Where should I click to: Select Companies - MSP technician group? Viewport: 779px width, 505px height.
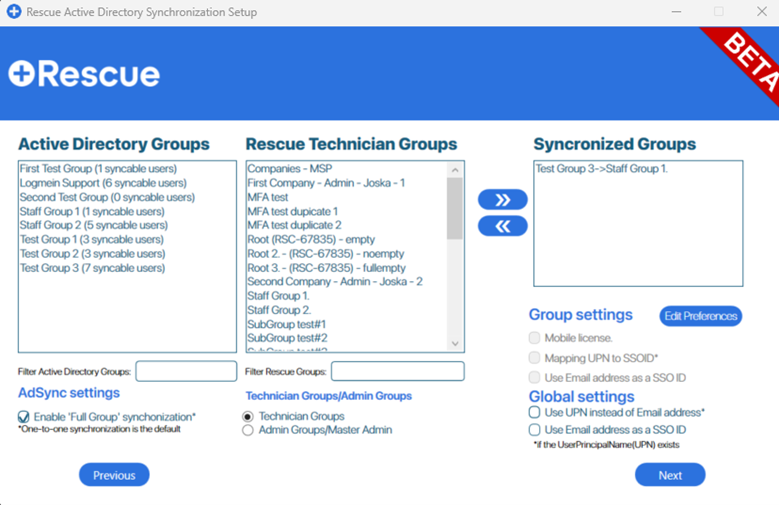290,168
